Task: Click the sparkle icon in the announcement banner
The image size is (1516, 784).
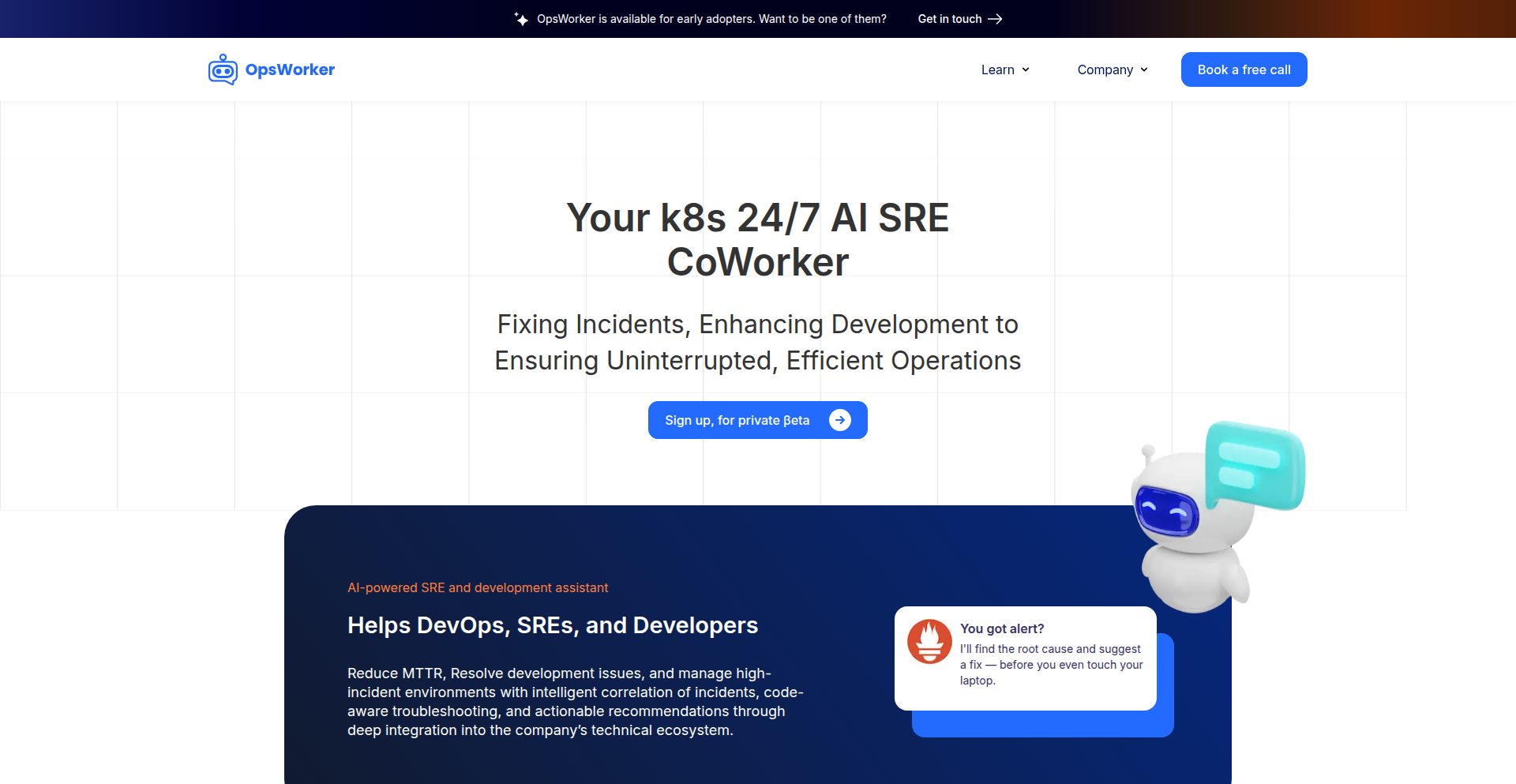Action: coord(521,19)
